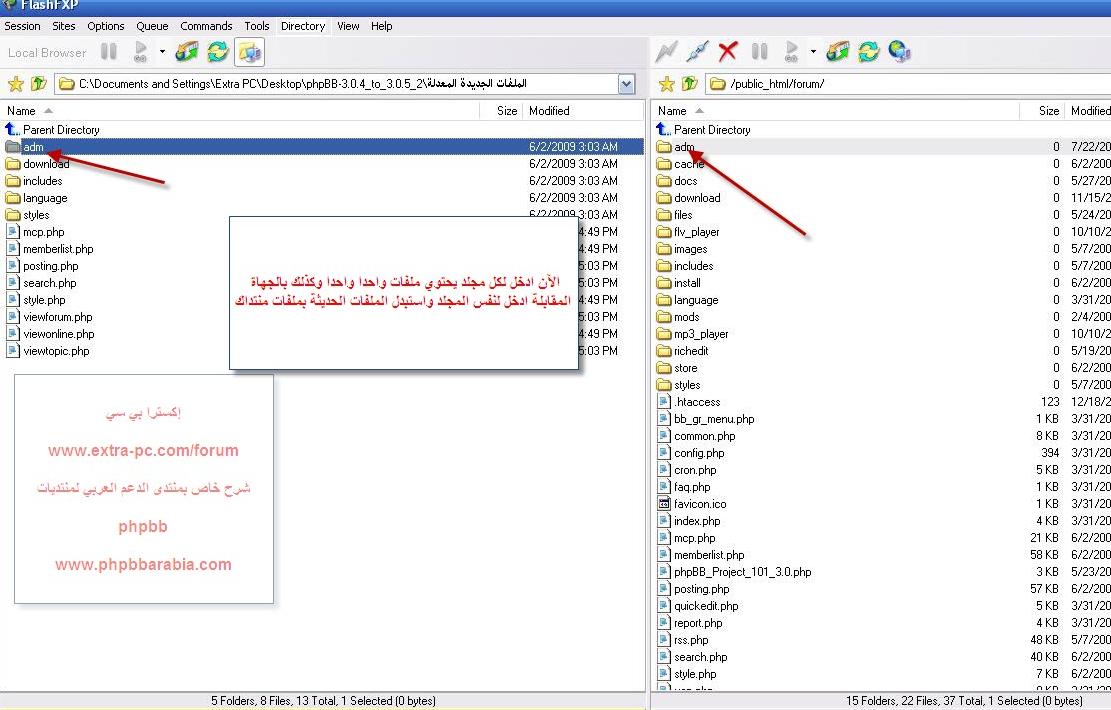The image size is (1111, 710).
Task: Sort remote list by Name column
Action: click(x=835, y=111)
